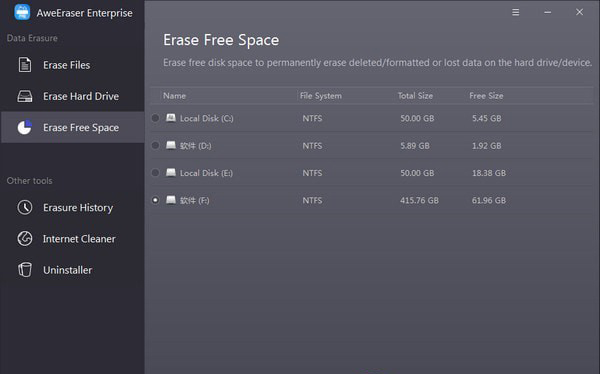600x374 pixels.
Task: Open the hamburger menu in title bar
Action: click(515, 12)
